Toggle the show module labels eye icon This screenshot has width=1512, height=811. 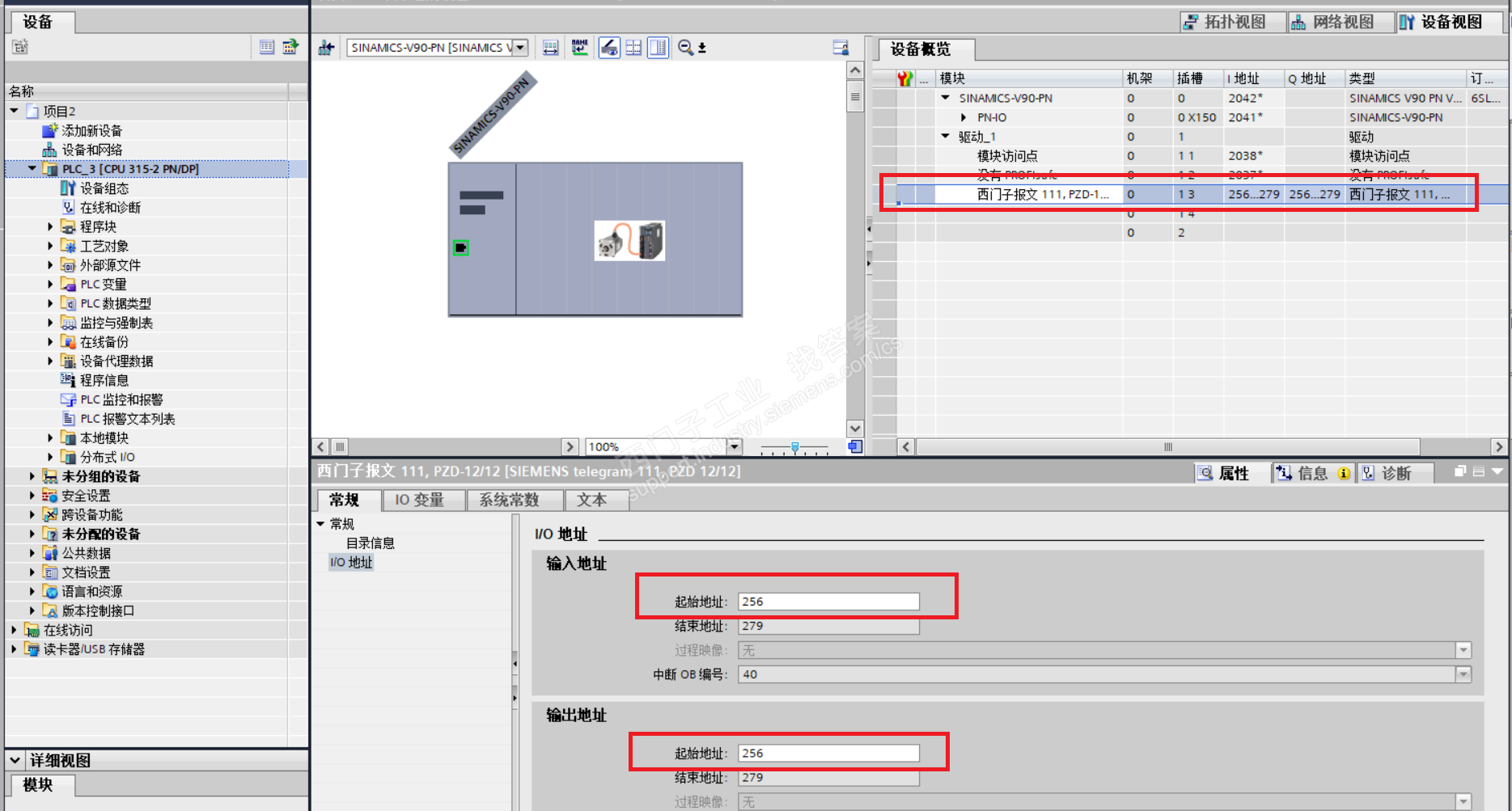coord(609,48)
